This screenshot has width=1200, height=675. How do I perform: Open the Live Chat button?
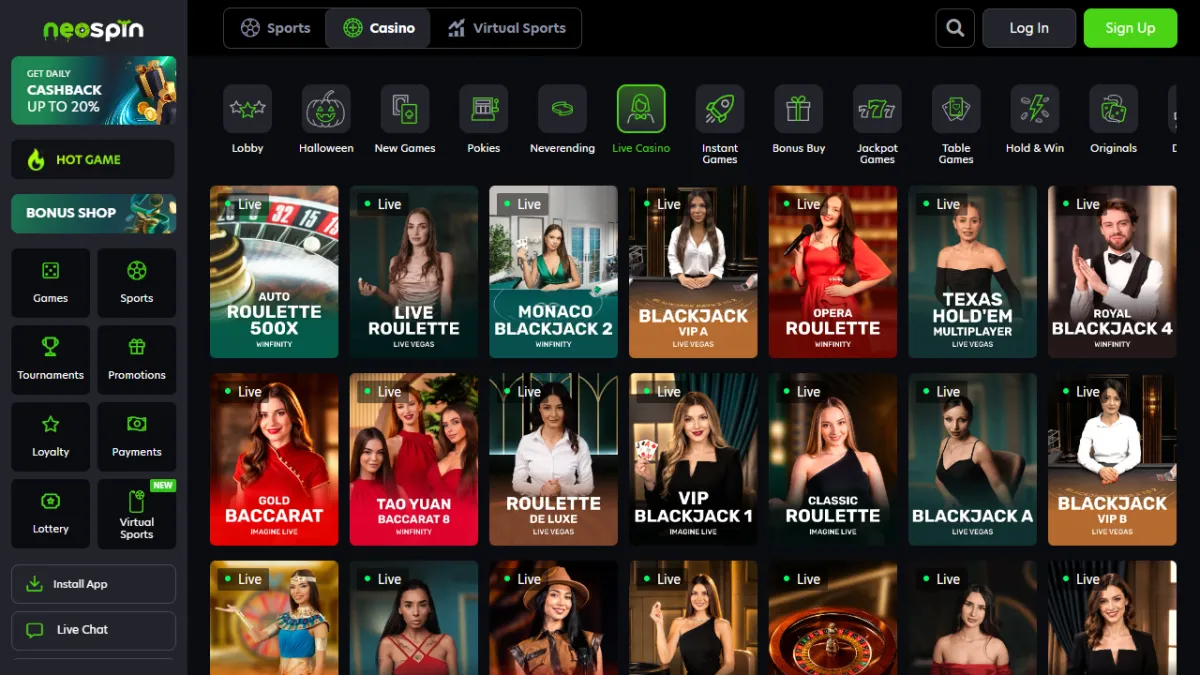point(93,630)
